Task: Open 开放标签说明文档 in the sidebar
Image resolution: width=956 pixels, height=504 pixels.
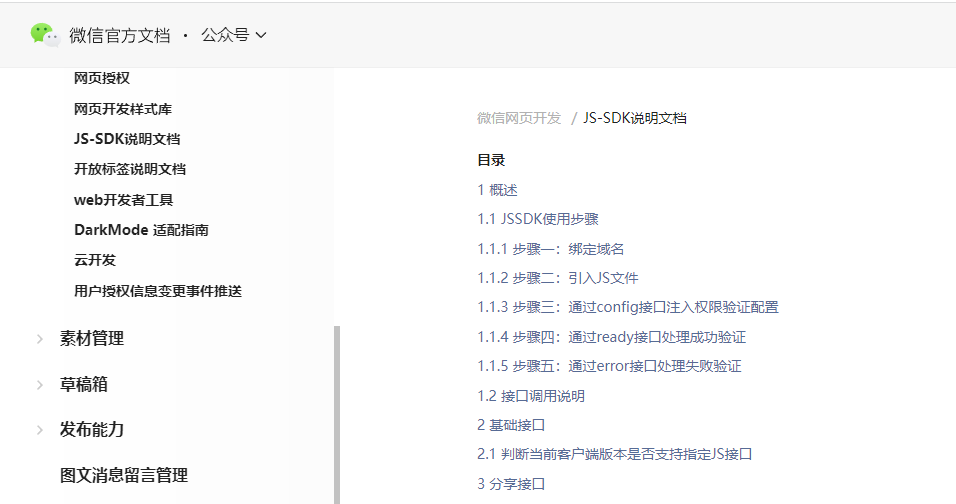Action: point(130,169)
